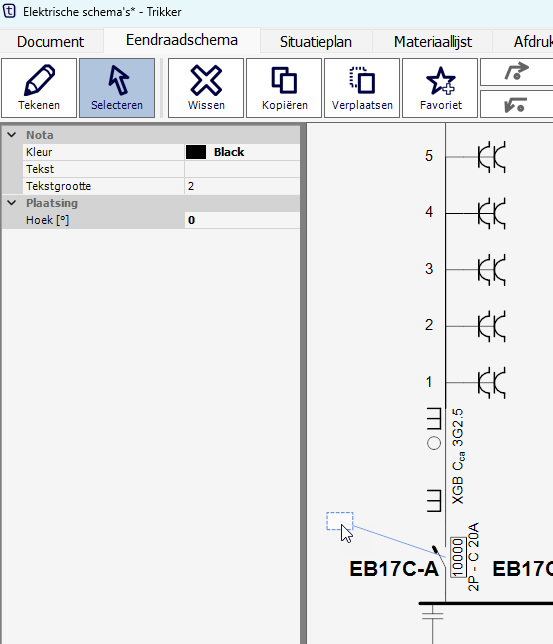The width and height of the screenshot is (553, 644).
Task: Click the Trikker app icon in title bar
Action: click(9, 11)
